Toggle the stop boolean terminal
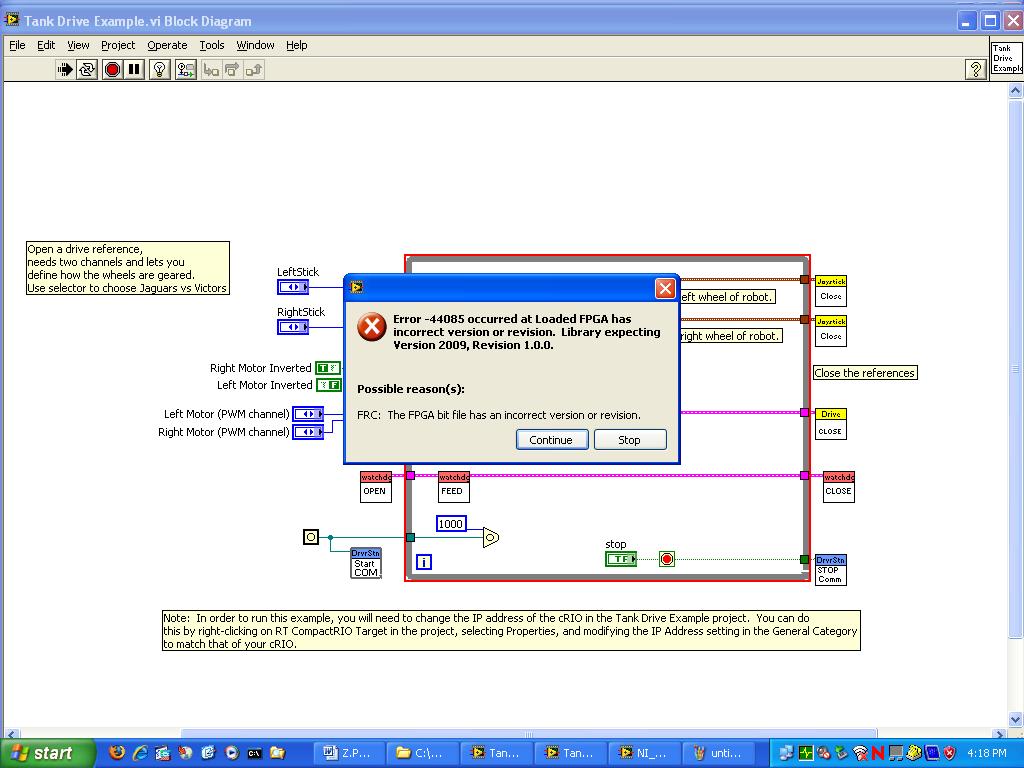This screenshot has height=768, width=1024. [621, 559]
